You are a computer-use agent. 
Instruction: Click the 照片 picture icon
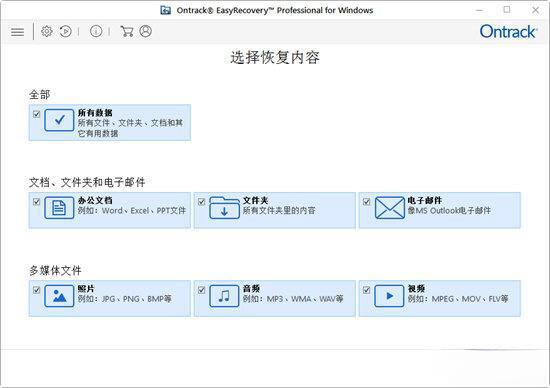(59, 296)
